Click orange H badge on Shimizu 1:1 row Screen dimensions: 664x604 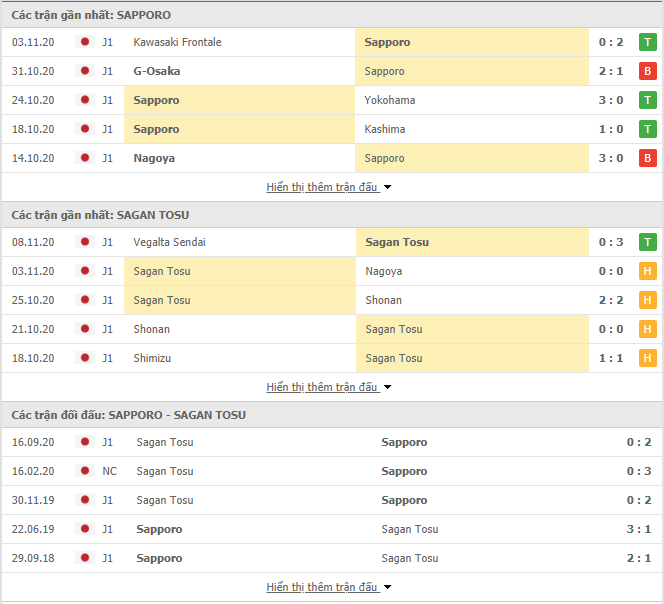647,358
